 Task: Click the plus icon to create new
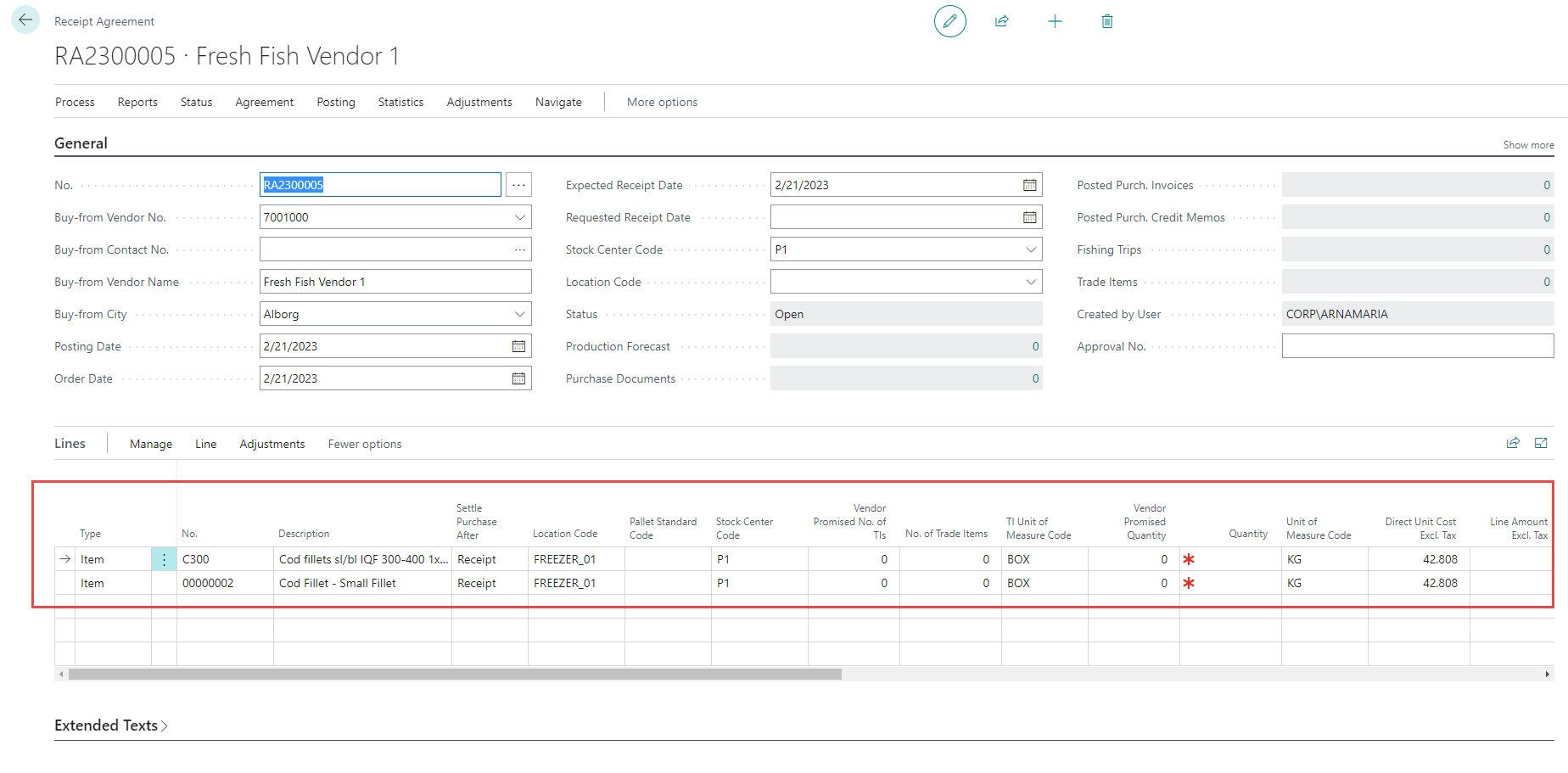[1055, 21]
